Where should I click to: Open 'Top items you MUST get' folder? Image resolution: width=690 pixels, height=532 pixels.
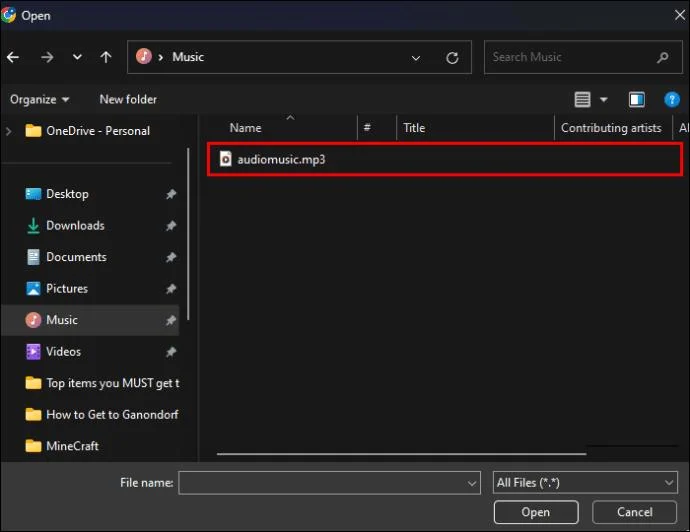102,383
